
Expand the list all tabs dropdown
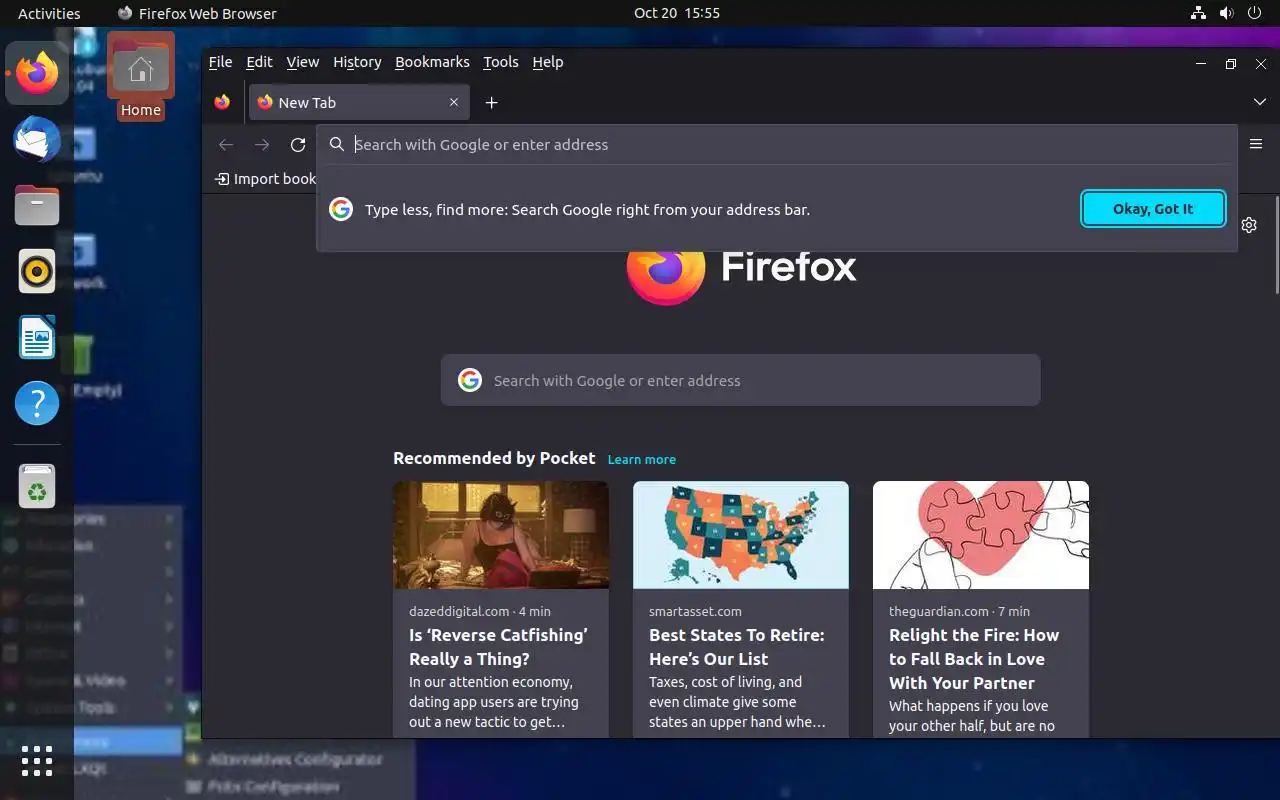1260,102
